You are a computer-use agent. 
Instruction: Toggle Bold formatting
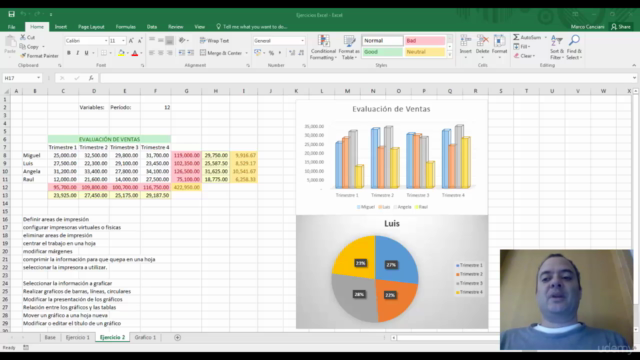[x=69, y=53]
